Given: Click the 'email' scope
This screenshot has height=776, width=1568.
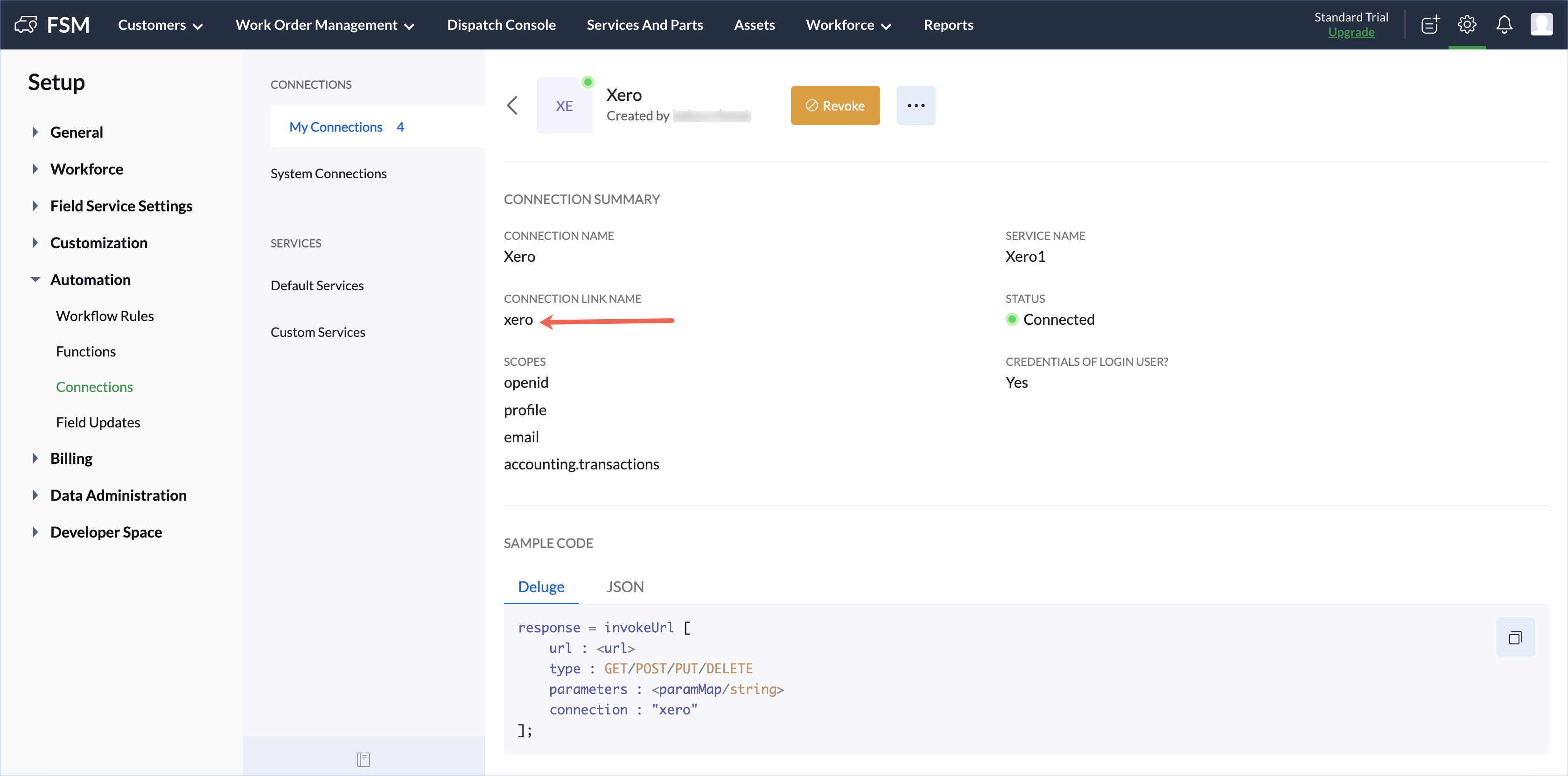Looking at the screenshot, I should 521,437.
